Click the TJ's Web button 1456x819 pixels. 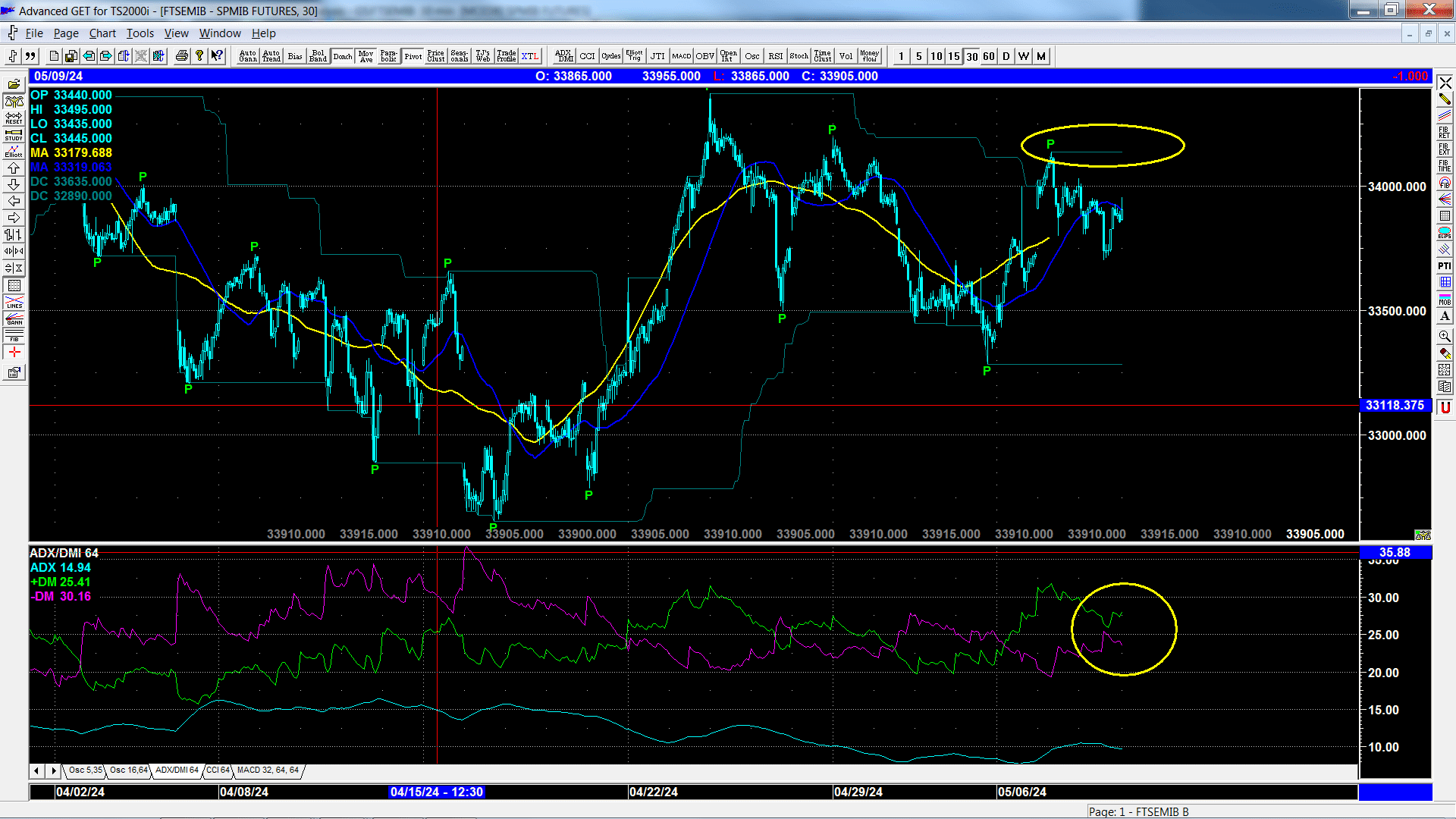(483, 56)
